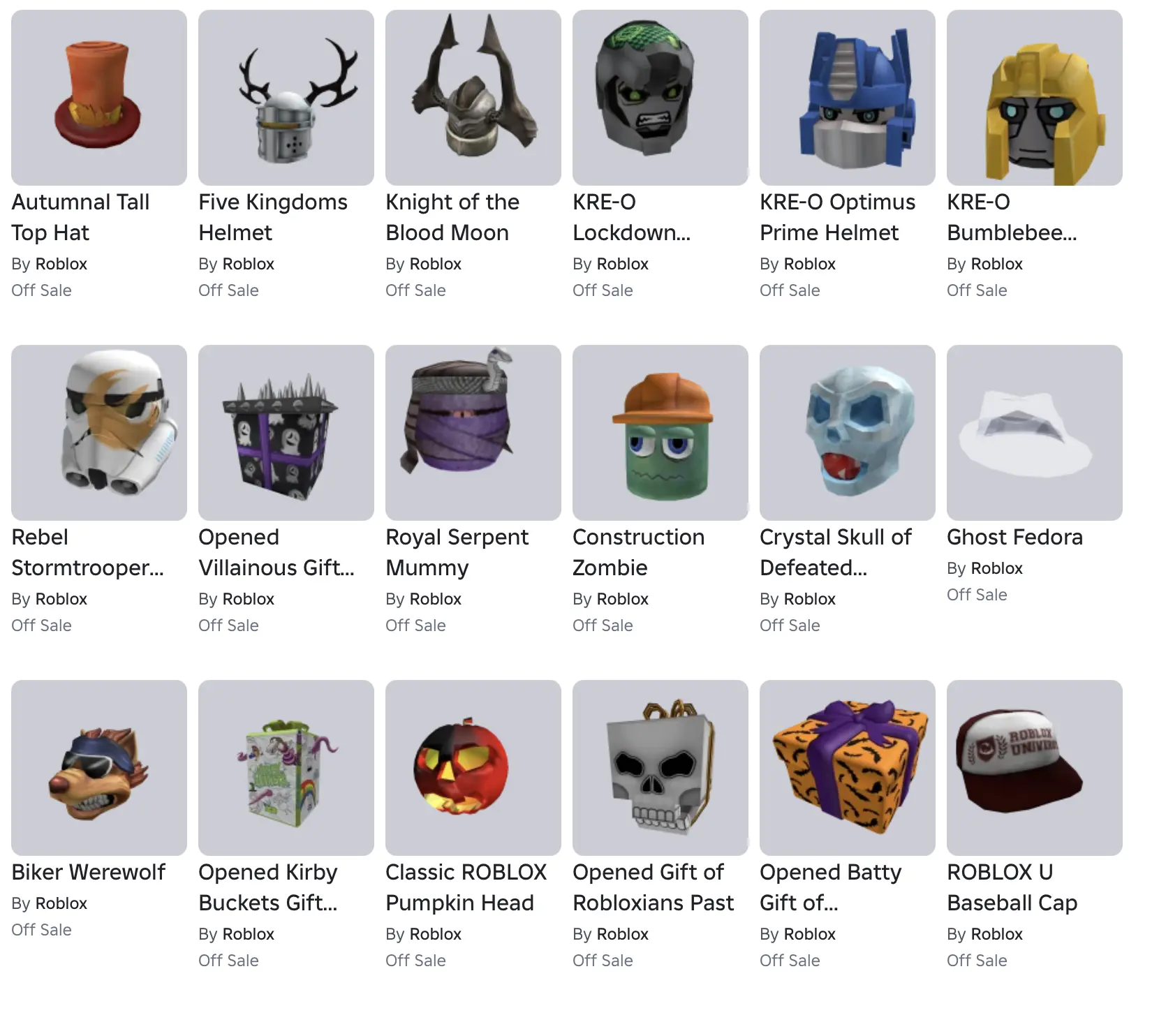Click the Five Kingdoms Helmet image
1166x1036 pixels.
[x=286, y=98]
